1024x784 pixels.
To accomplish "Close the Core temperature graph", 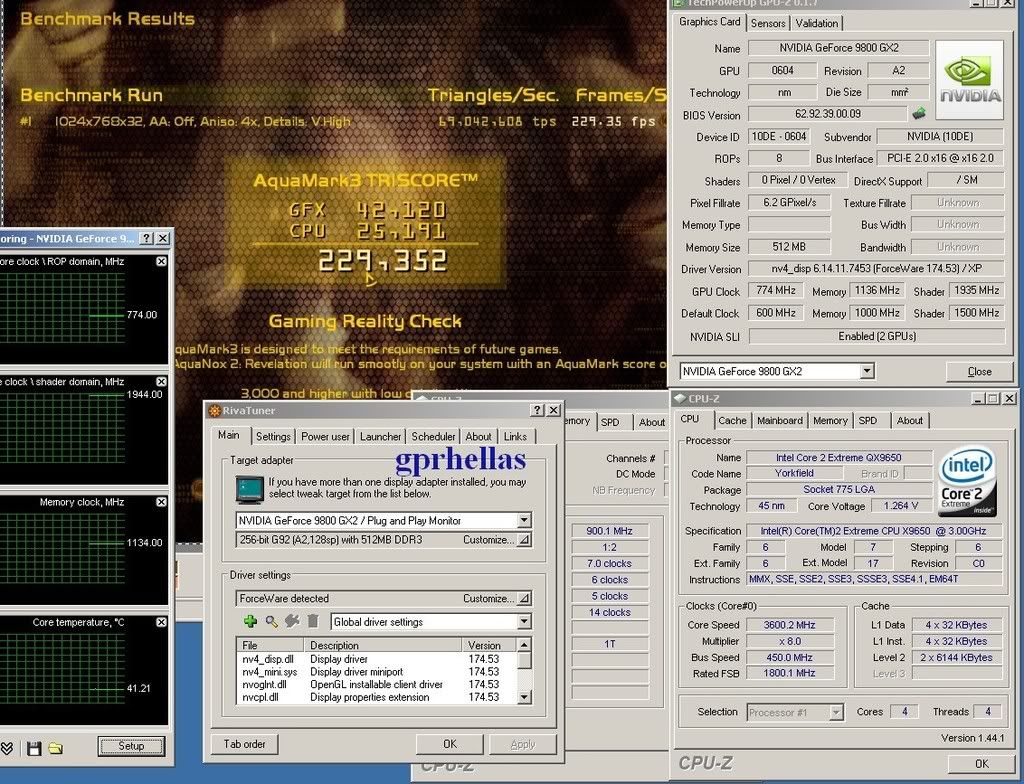I will pos(161,622).
